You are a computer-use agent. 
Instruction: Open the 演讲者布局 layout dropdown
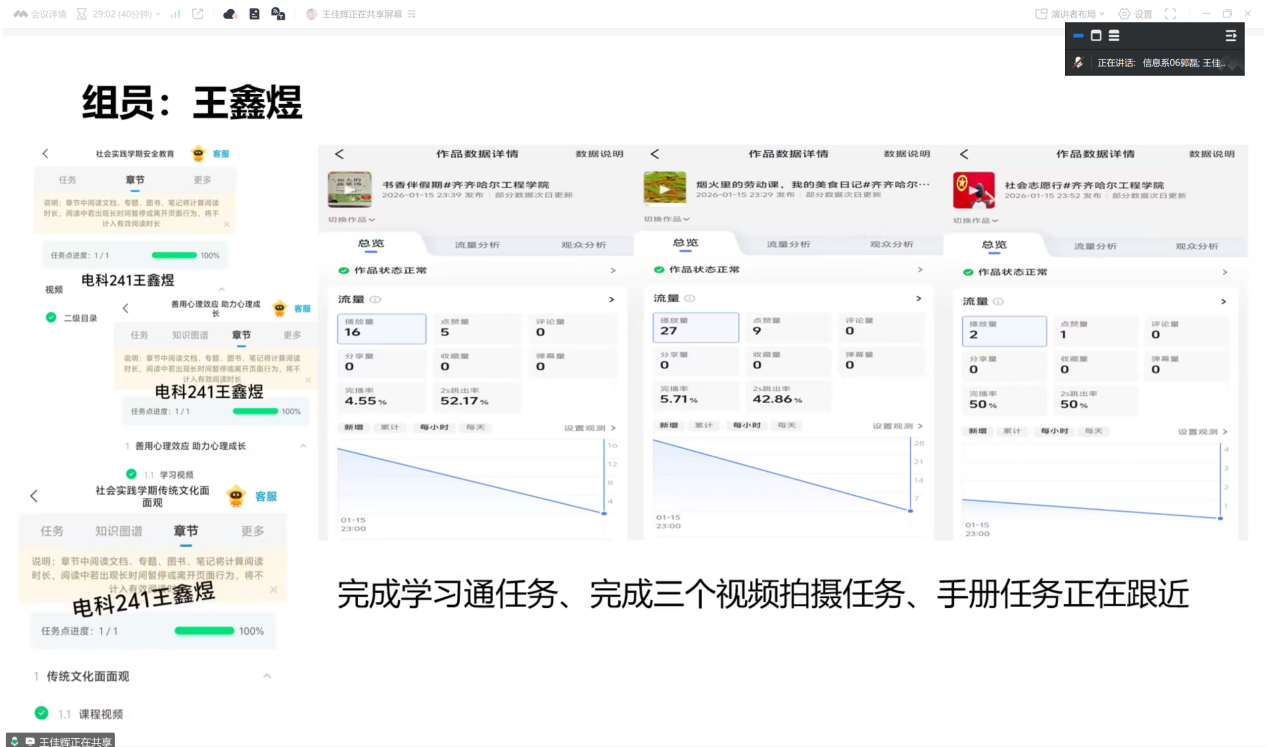pyautogui.click(x=1070, y=14)
